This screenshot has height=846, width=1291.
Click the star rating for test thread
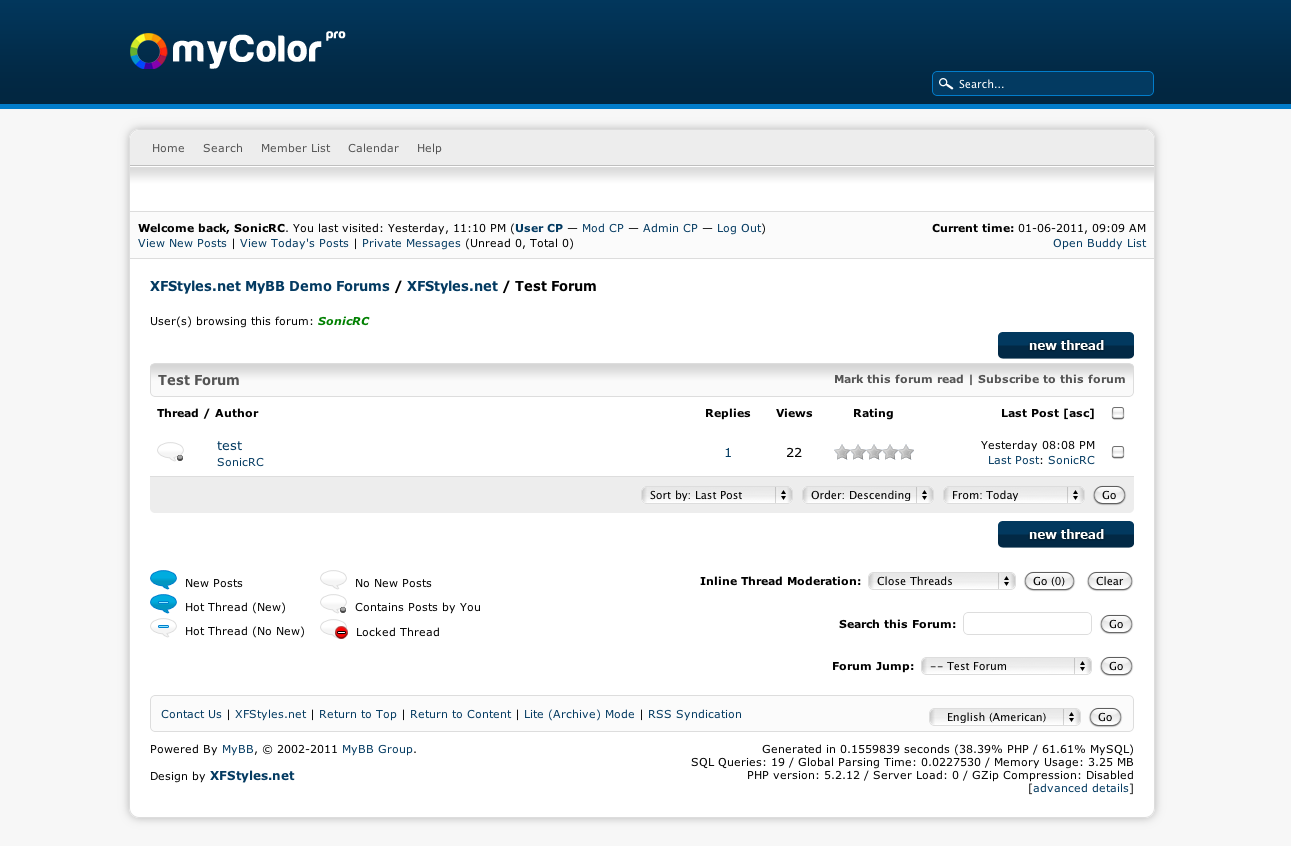click(x=874, y=452)
